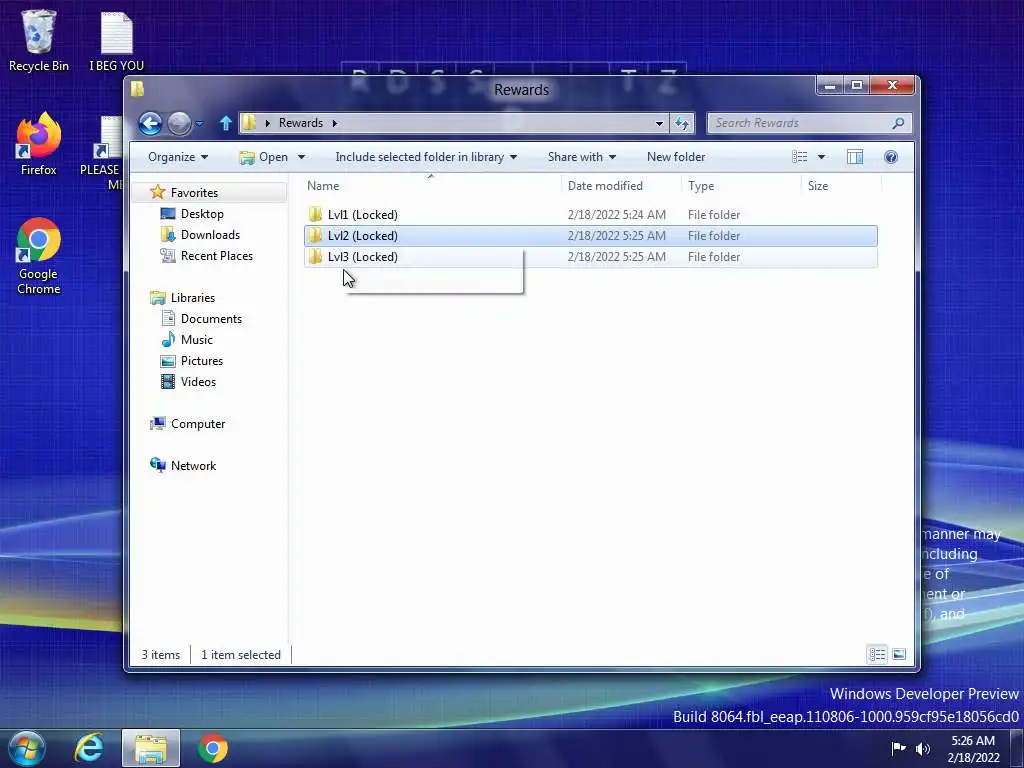Switch to details view from status bar icon

click(x=877, y=654)
